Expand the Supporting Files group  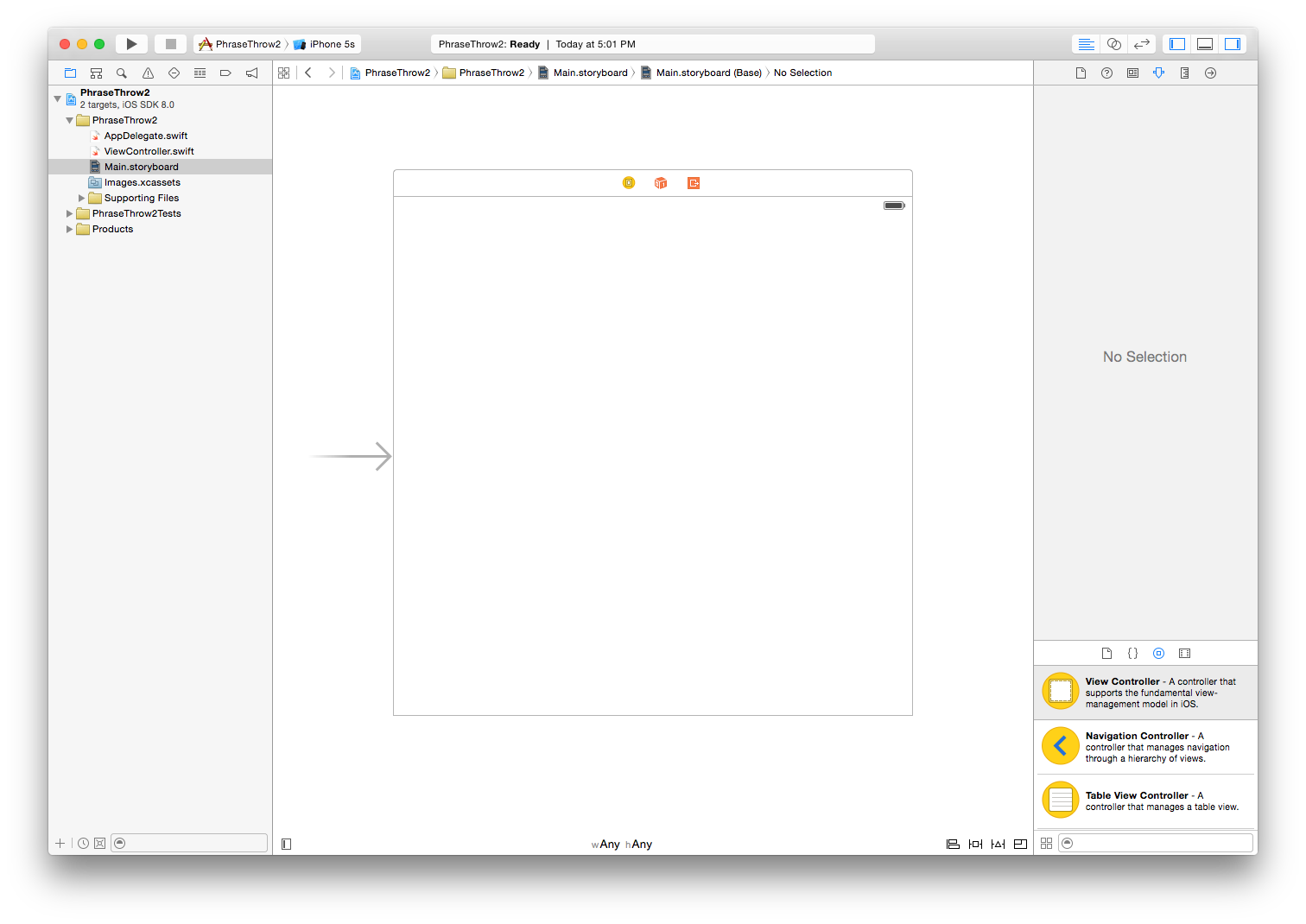click(82, 199)
